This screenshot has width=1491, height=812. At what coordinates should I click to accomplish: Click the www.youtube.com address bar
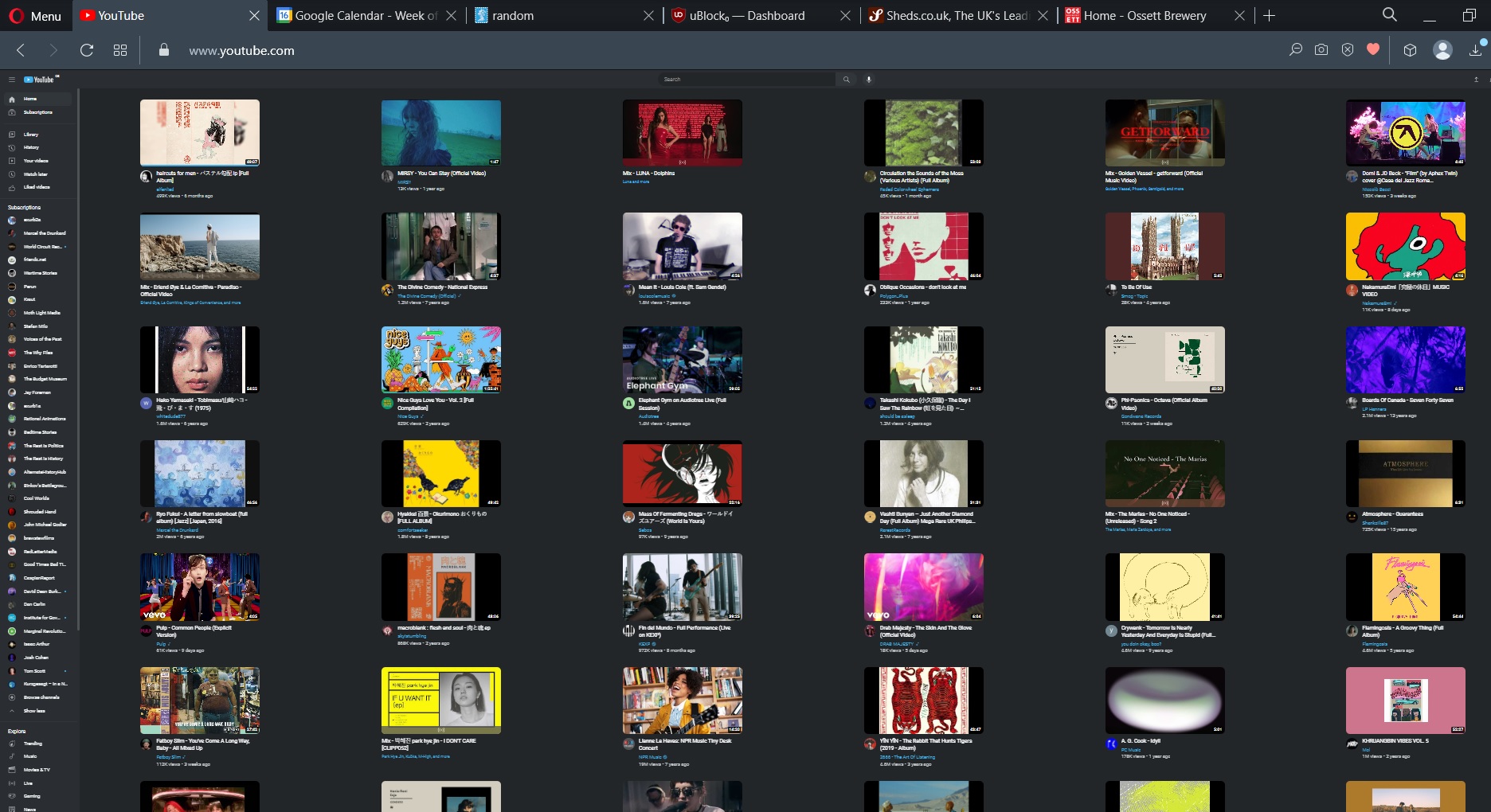[x=241, y=50]
